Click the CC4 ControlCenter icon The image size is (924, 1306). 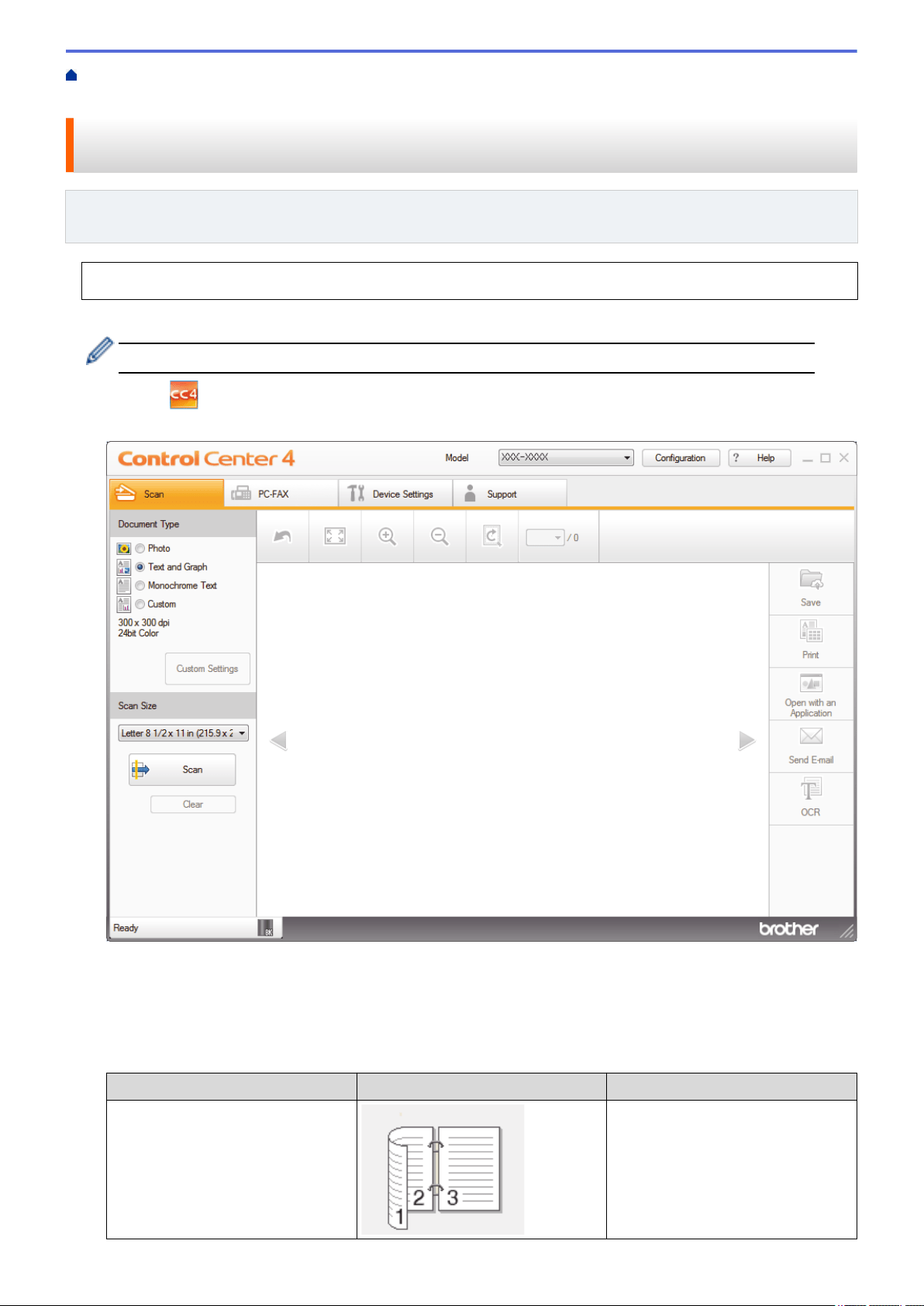184,395
